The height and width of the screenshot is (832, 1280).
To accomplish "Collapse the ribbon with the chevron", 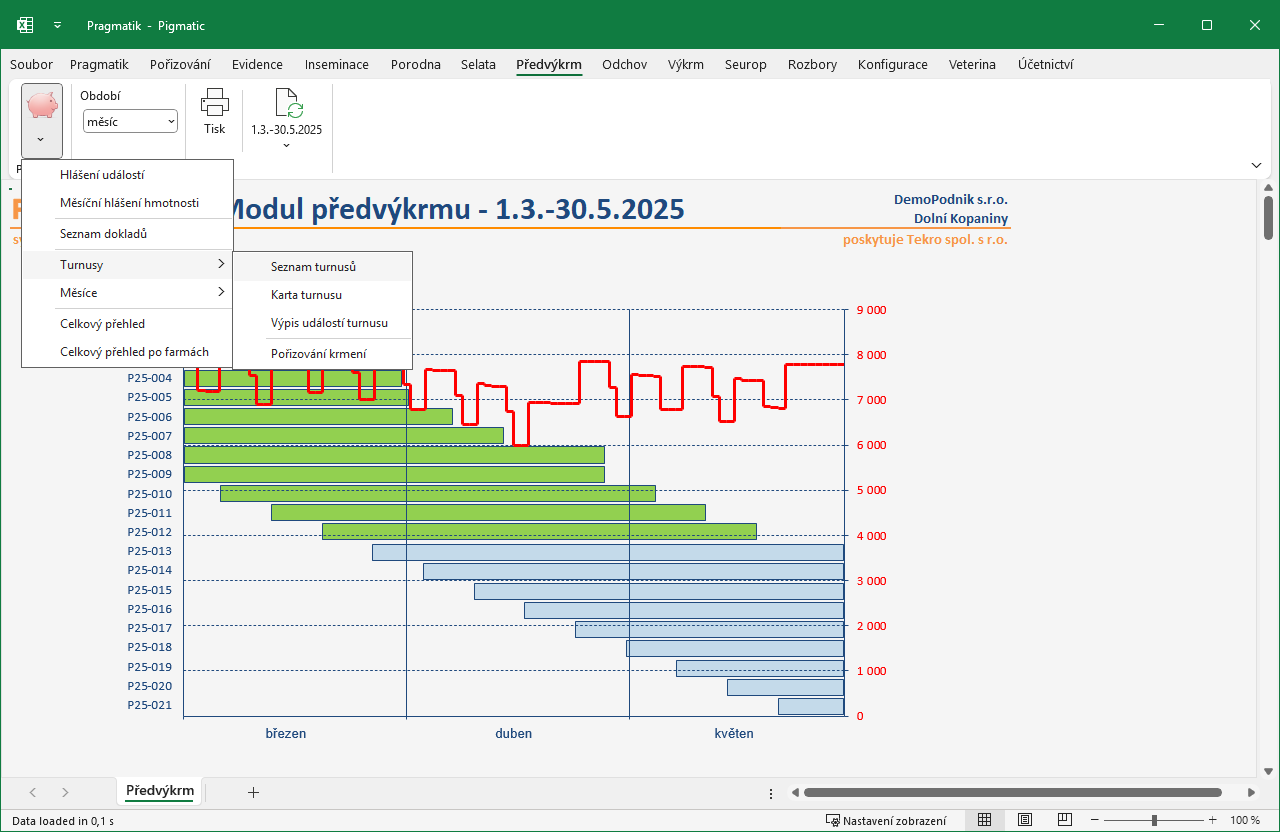I will tap(1257, 165).
